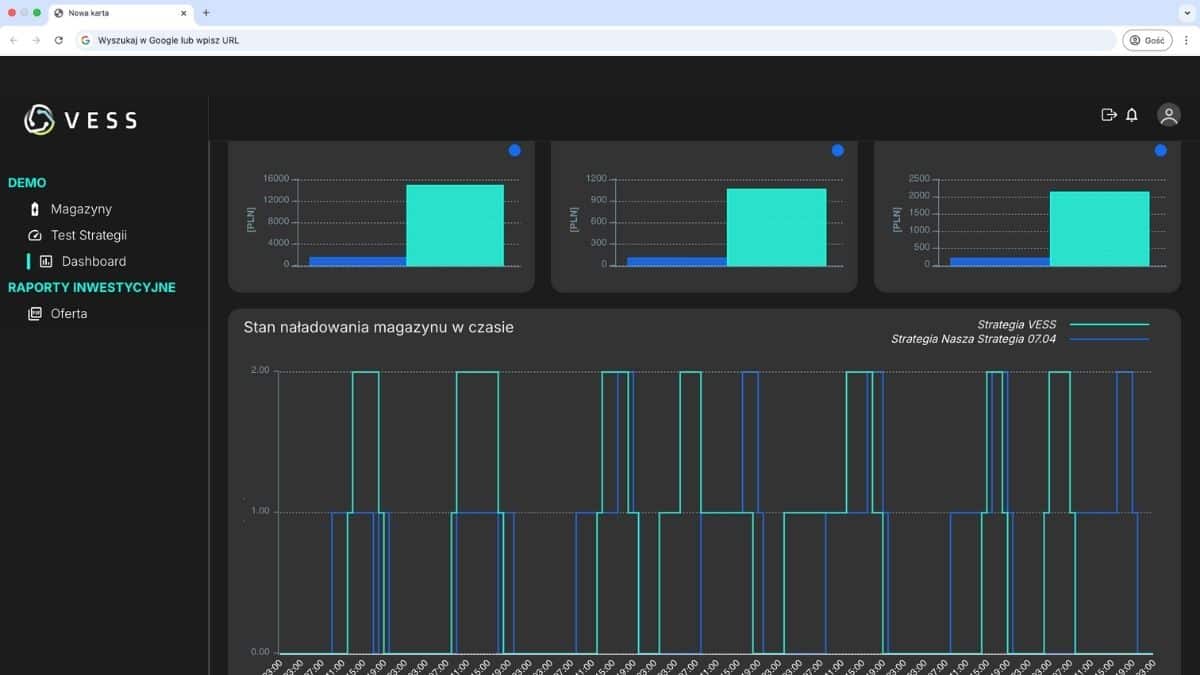
Task: Click the blue dot in the 1200 chart card
Action: pyautogui.click(x=837, y=150)
